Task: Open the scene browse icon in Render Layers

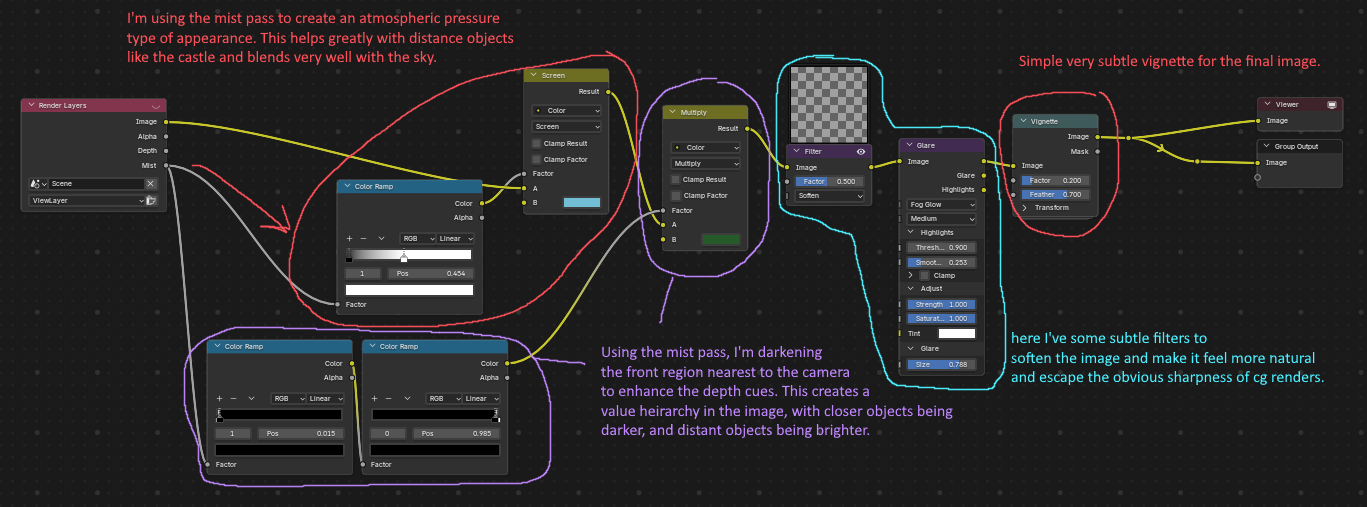Action: pos(37,184)
